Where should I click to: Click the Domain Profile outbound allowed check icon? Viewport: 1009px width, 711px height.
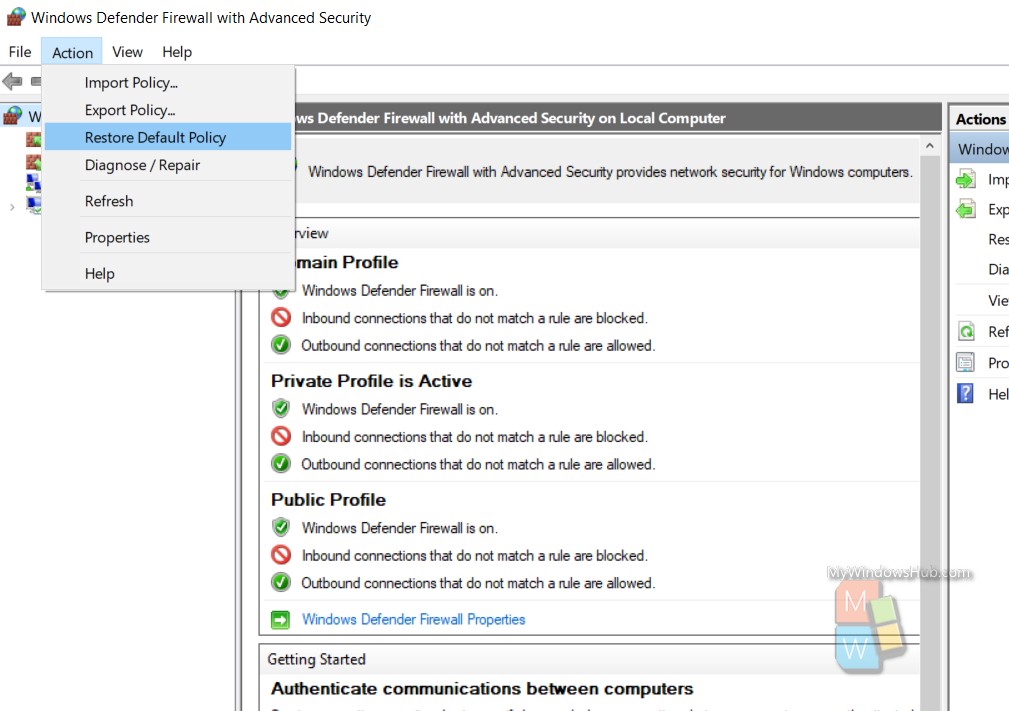point(281,345)
